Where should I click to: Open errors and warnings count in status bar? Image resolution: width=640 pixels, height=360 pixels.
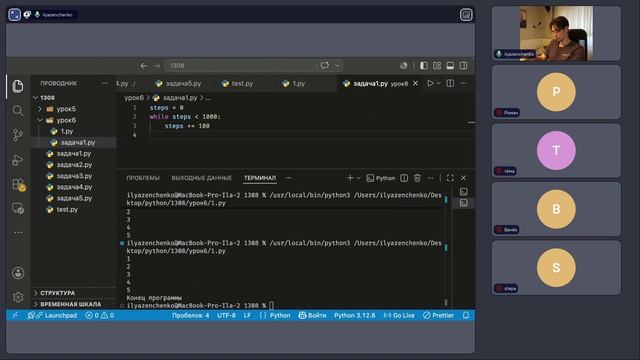coord(99,316)
